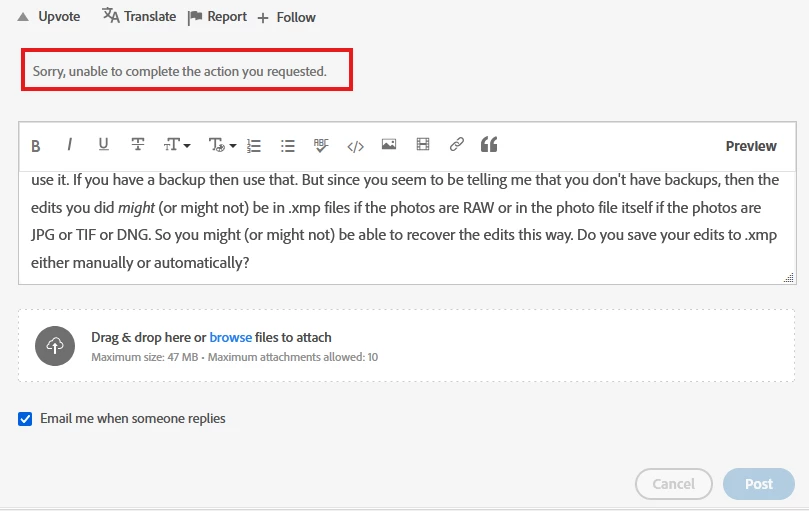The height and width of the screenshot is (511, 809).
Task: Open the font size dropdown
Action: [177, 145]
